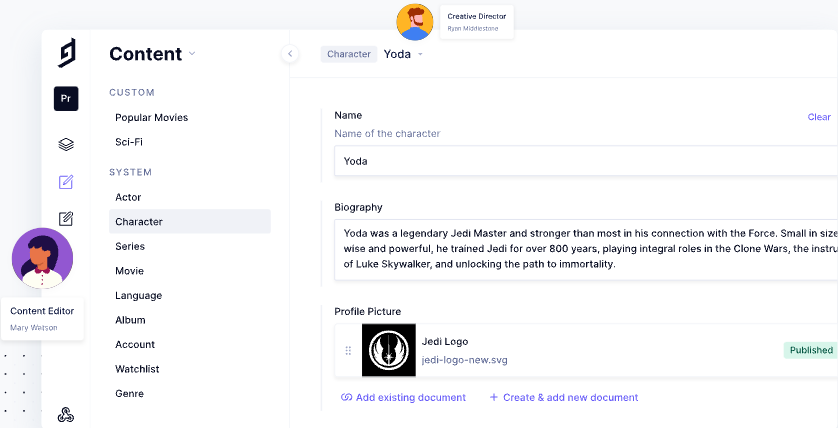This screenshot has width=838, height=428.
Task: Click the Creative Director avatar
Action: point(414,22)
